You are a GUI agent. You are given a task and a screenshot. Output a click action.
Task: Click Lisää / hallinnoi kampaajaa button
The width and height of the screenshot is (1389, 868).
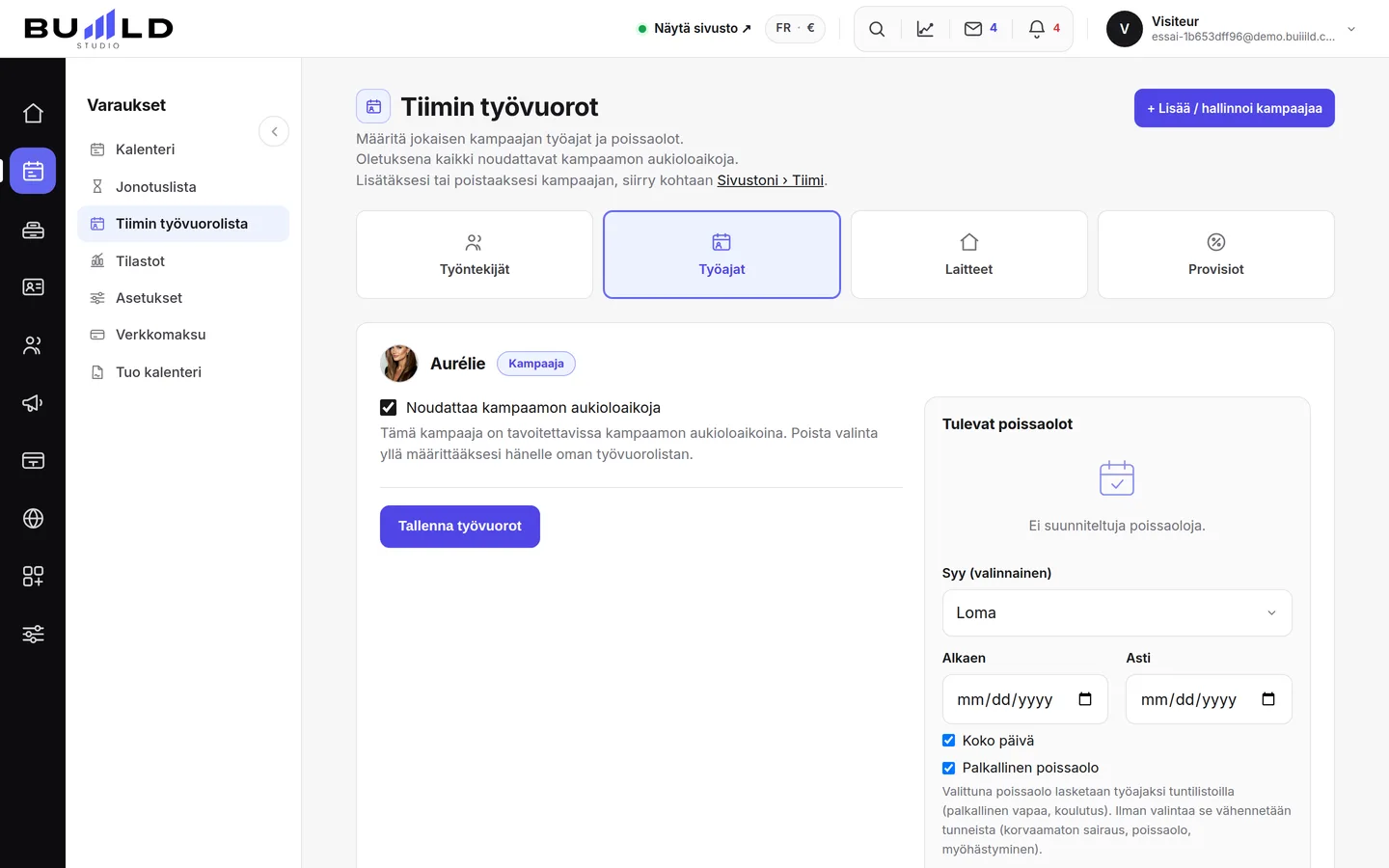click(x=1235, y=108)
